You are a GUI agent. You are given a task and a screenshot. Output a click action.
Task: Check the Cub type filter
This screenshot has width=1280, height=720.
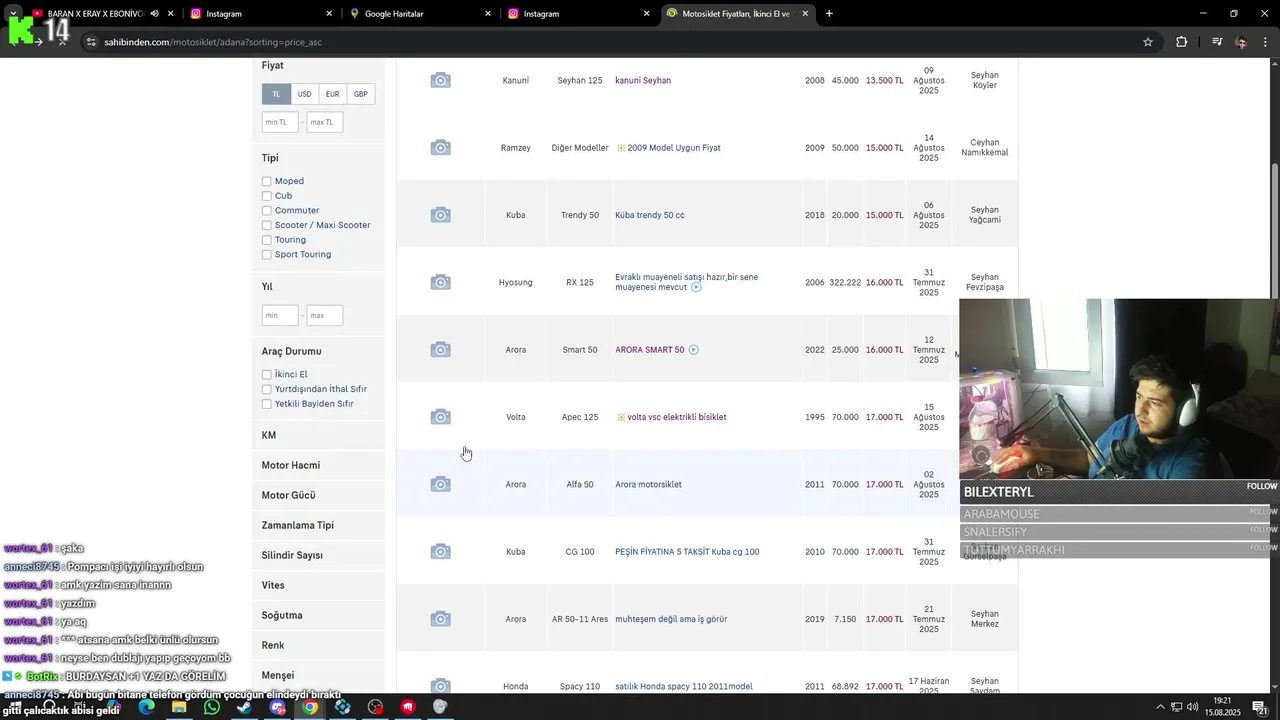(267, 196)
